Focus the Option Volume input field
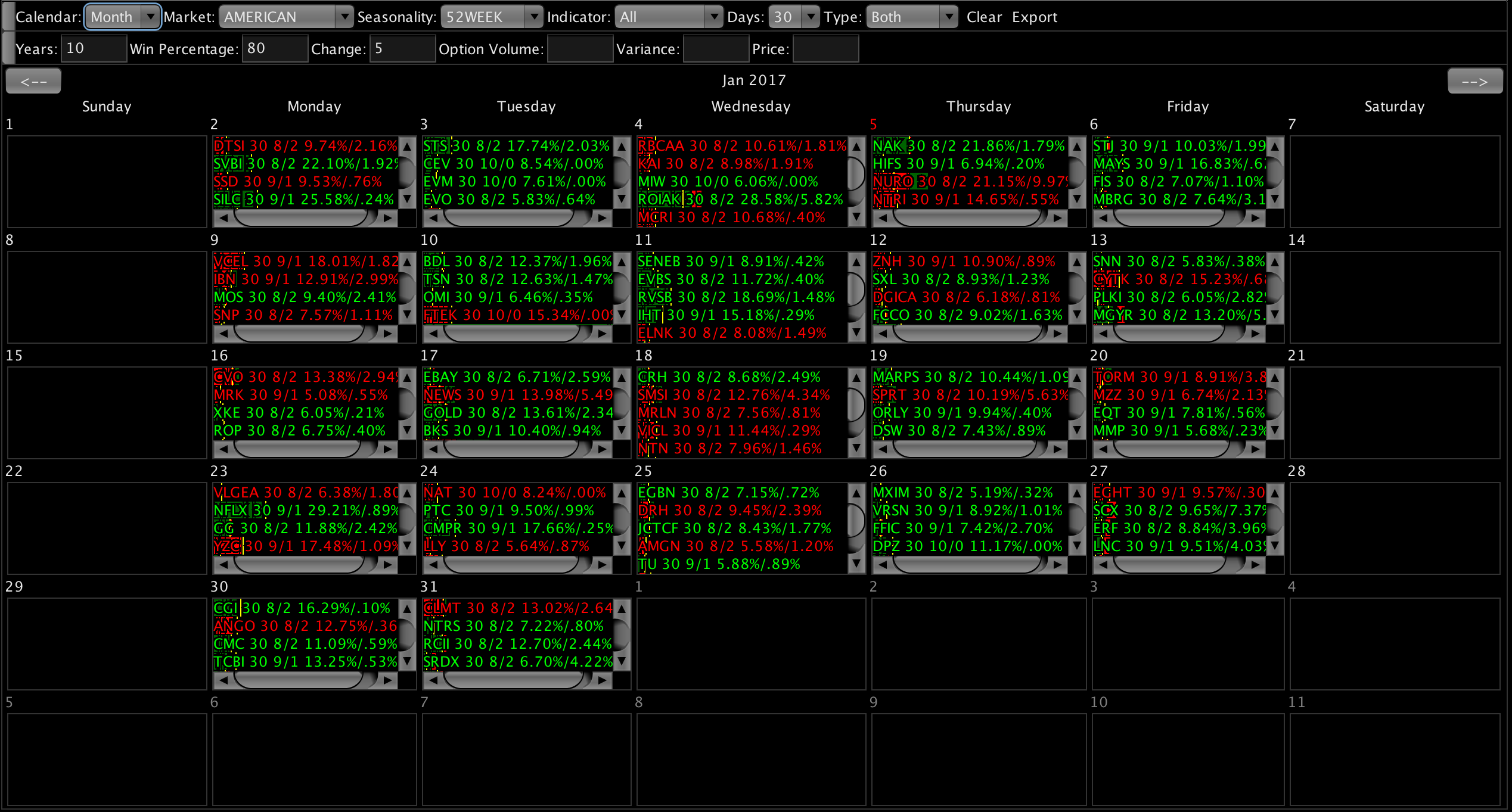1512x812 pixels. [580, 48]
